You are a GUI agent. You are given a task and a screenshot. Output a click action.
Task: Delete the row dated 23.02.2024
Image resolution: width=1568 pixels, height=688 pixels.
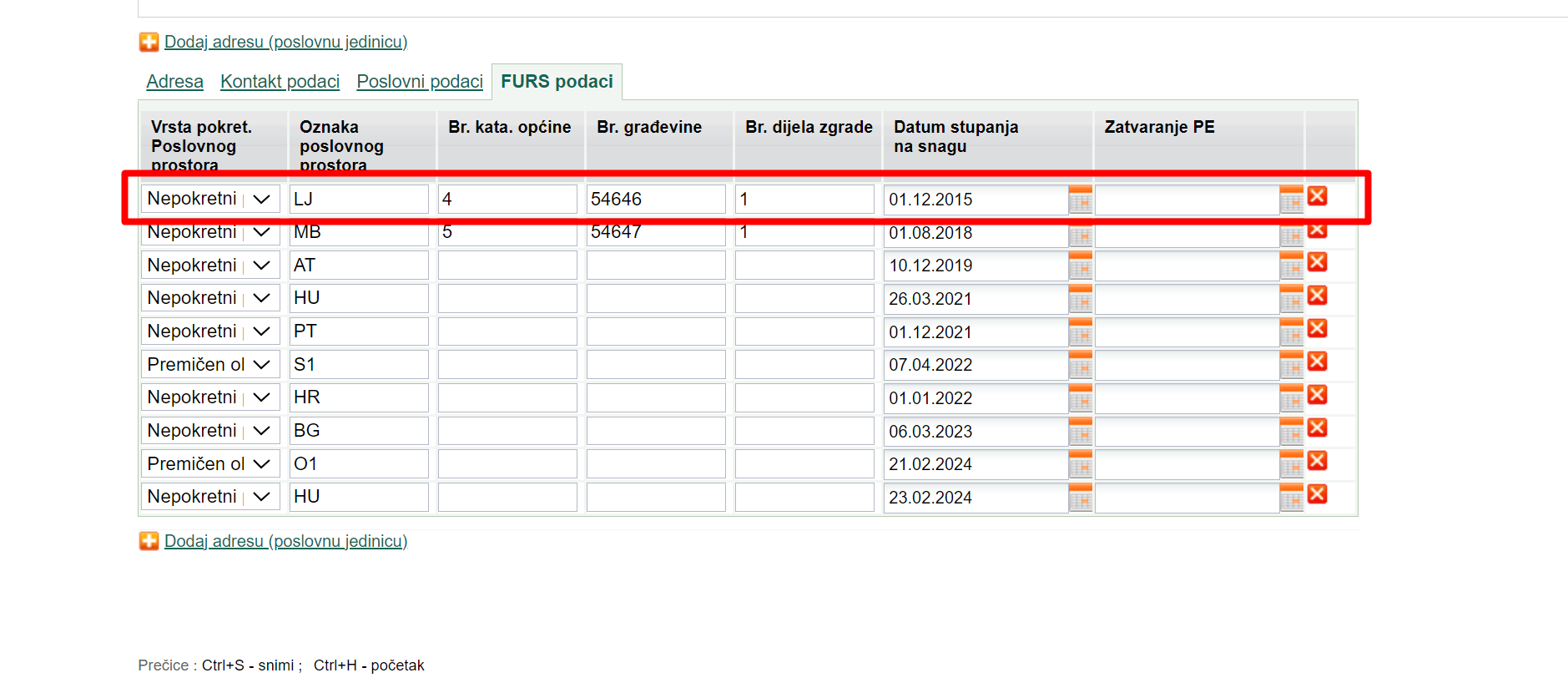(1318, 493)
